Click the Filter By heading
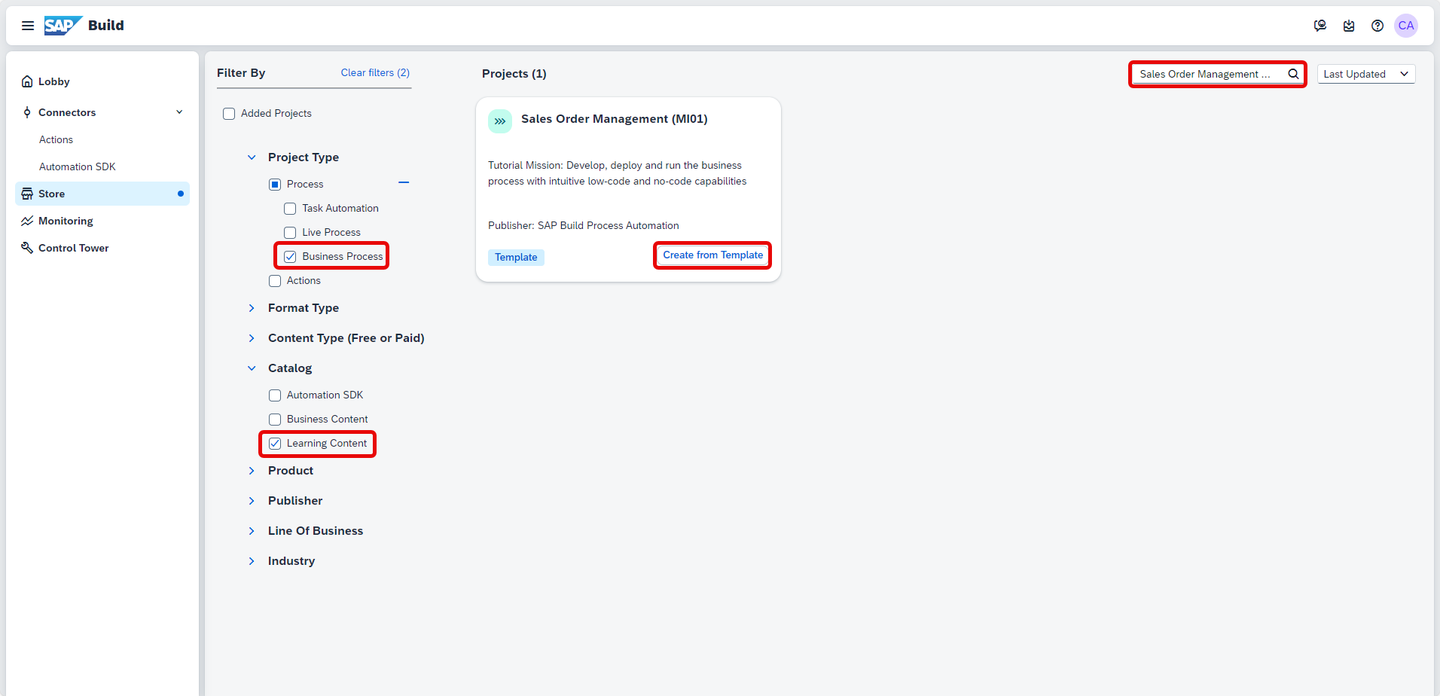Viewport: 1440px width, 696px height. (x=241, y=73)
